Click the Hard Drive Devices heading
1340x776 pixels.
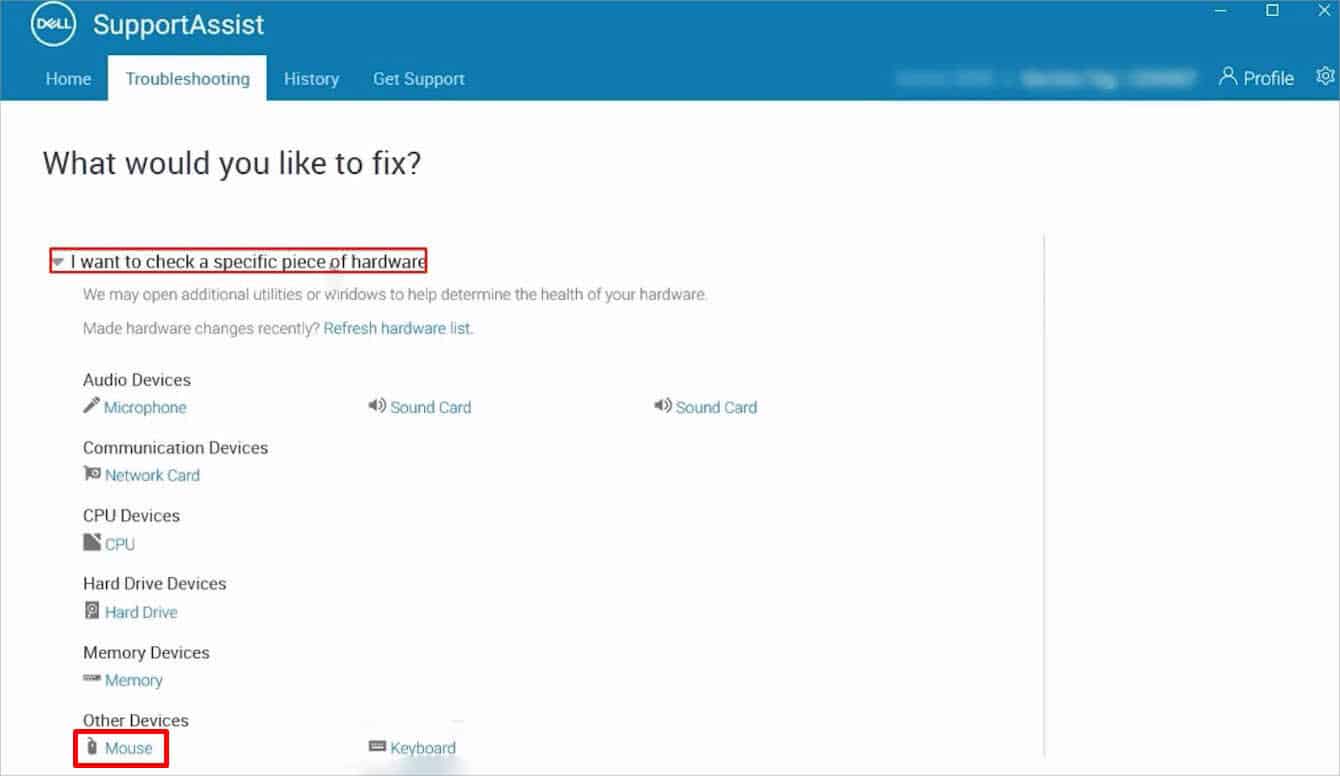(154, 584)
